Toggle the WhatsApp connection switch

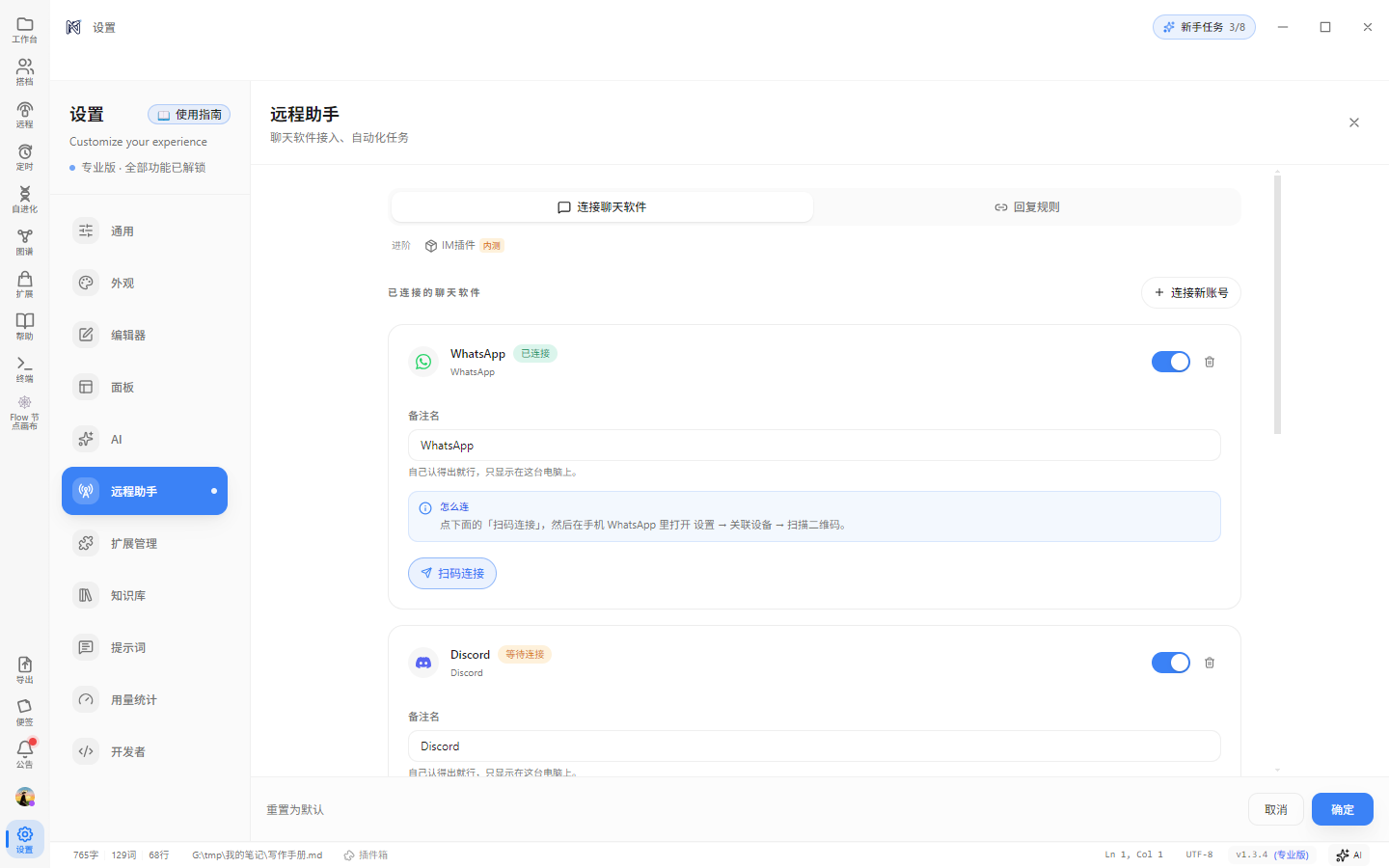1171,362
